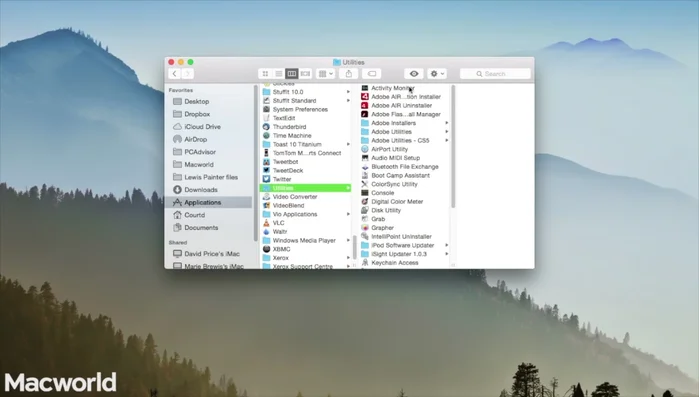Click the Quick Look eye button
The height and width of the screenshot is (397, 699).
[x=414, y=74]
